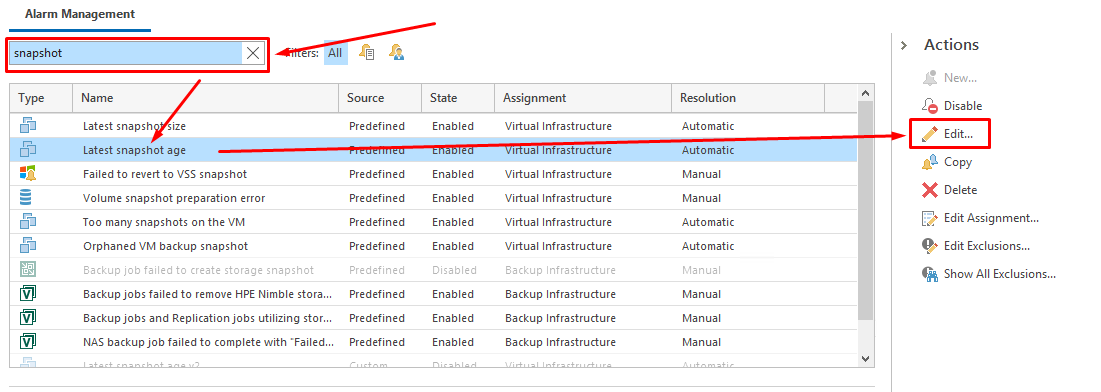This screenshot has height=392, width=1101.
Task: Toggle the predefined alarms filter icon
Action: pos(367,53)
